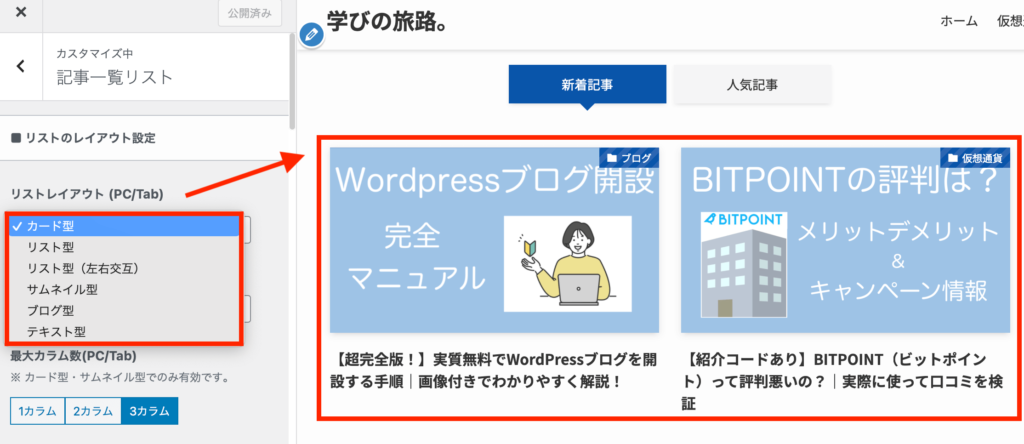
Task: Set max columns to 3カラム
Action: (x=150, y=411)
